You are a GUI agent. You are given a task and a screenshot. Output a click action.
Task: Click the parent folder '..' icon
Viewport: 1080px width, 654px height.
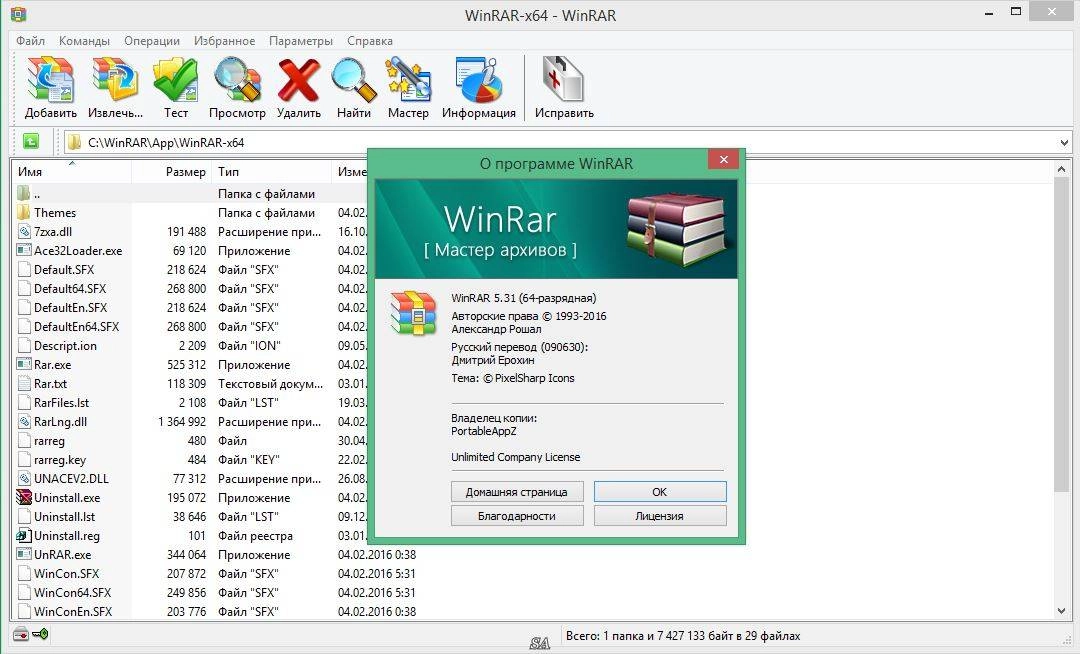(23, 193)
